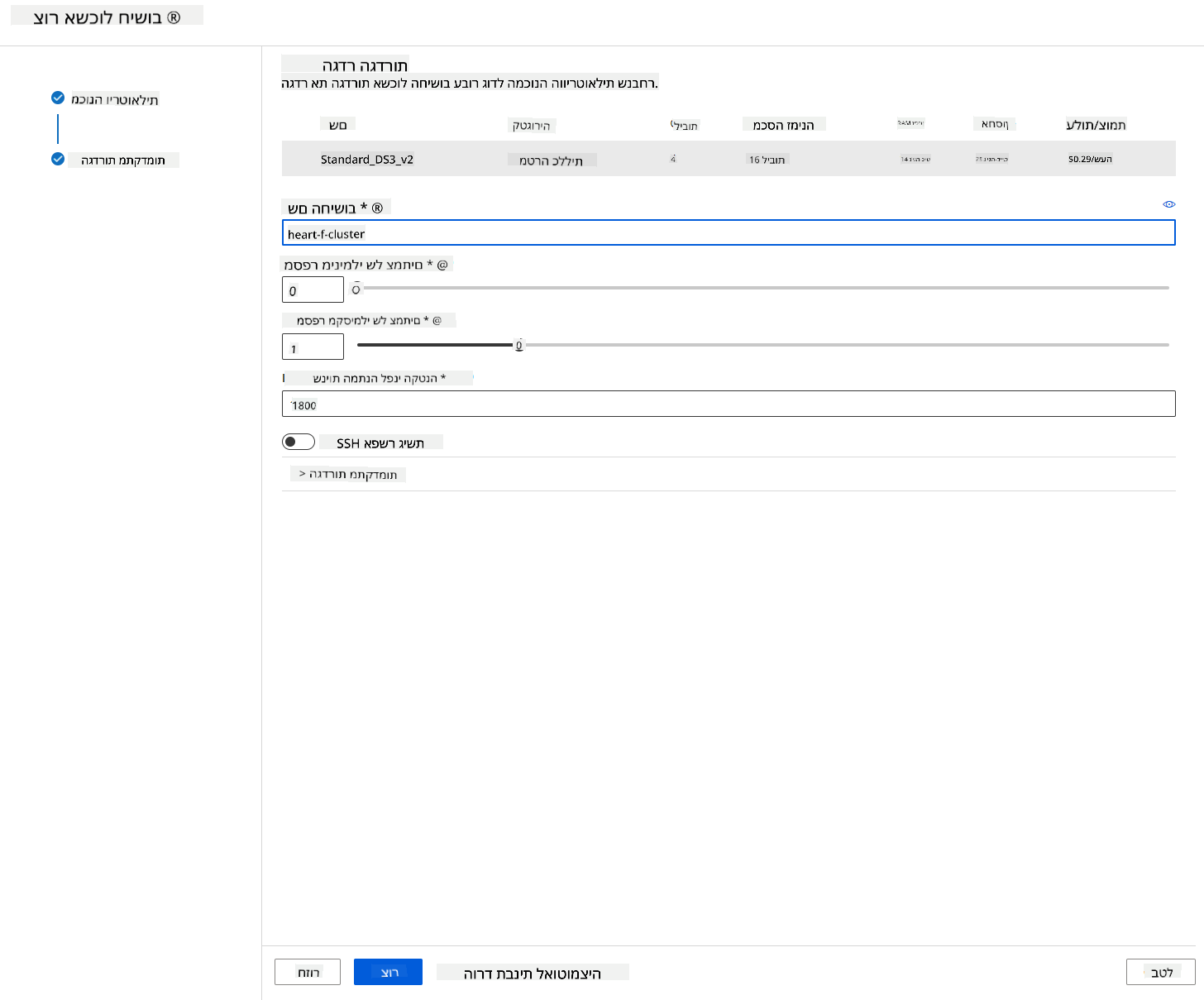Image resolution: width=1204 pixels, height=1000 pixels.
Task: Enable the SSH access toggle switch
Action: 299,442
